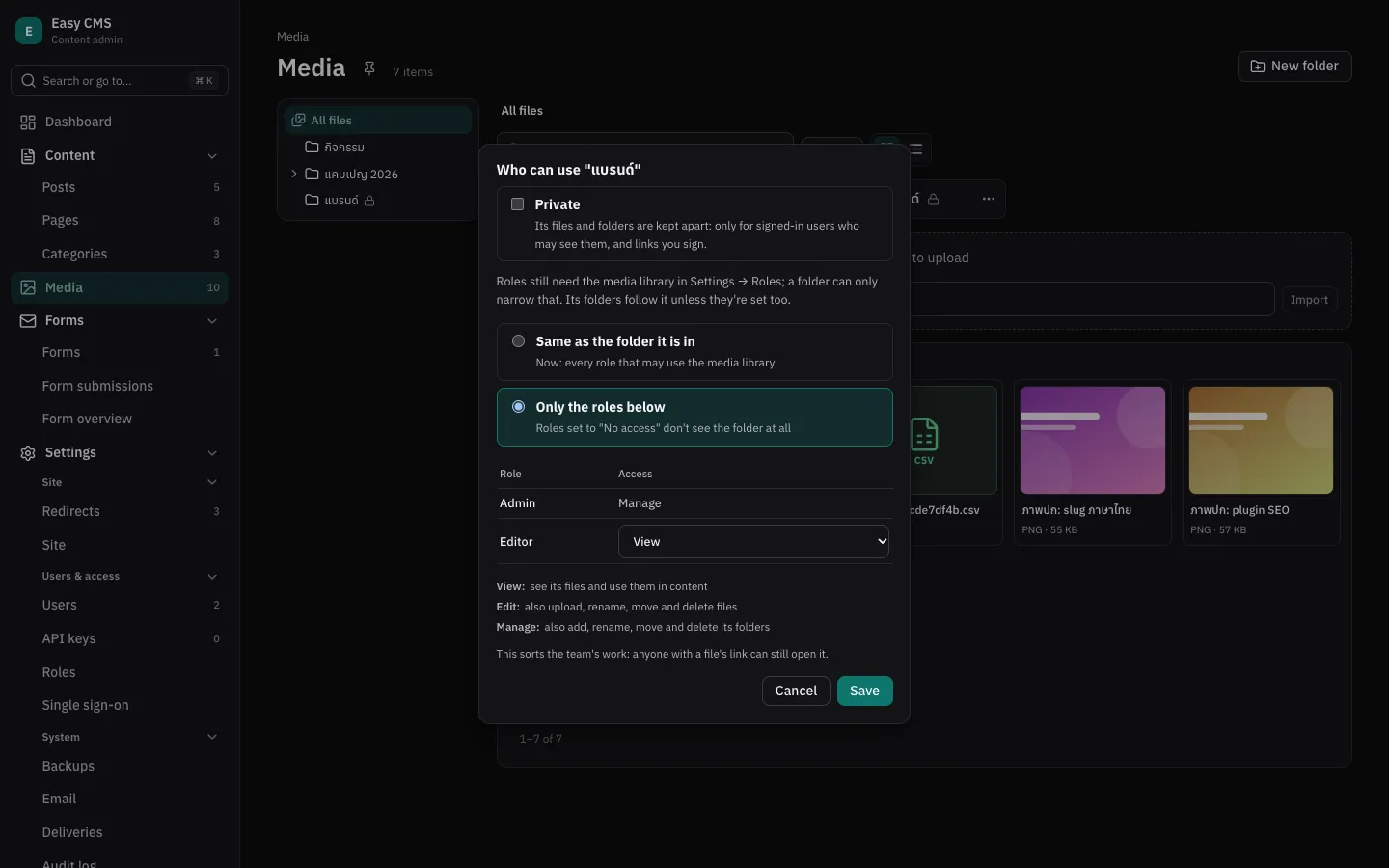Click the Media breadcrumb text
Screen dimensions: 1389x868
point(293,37)
